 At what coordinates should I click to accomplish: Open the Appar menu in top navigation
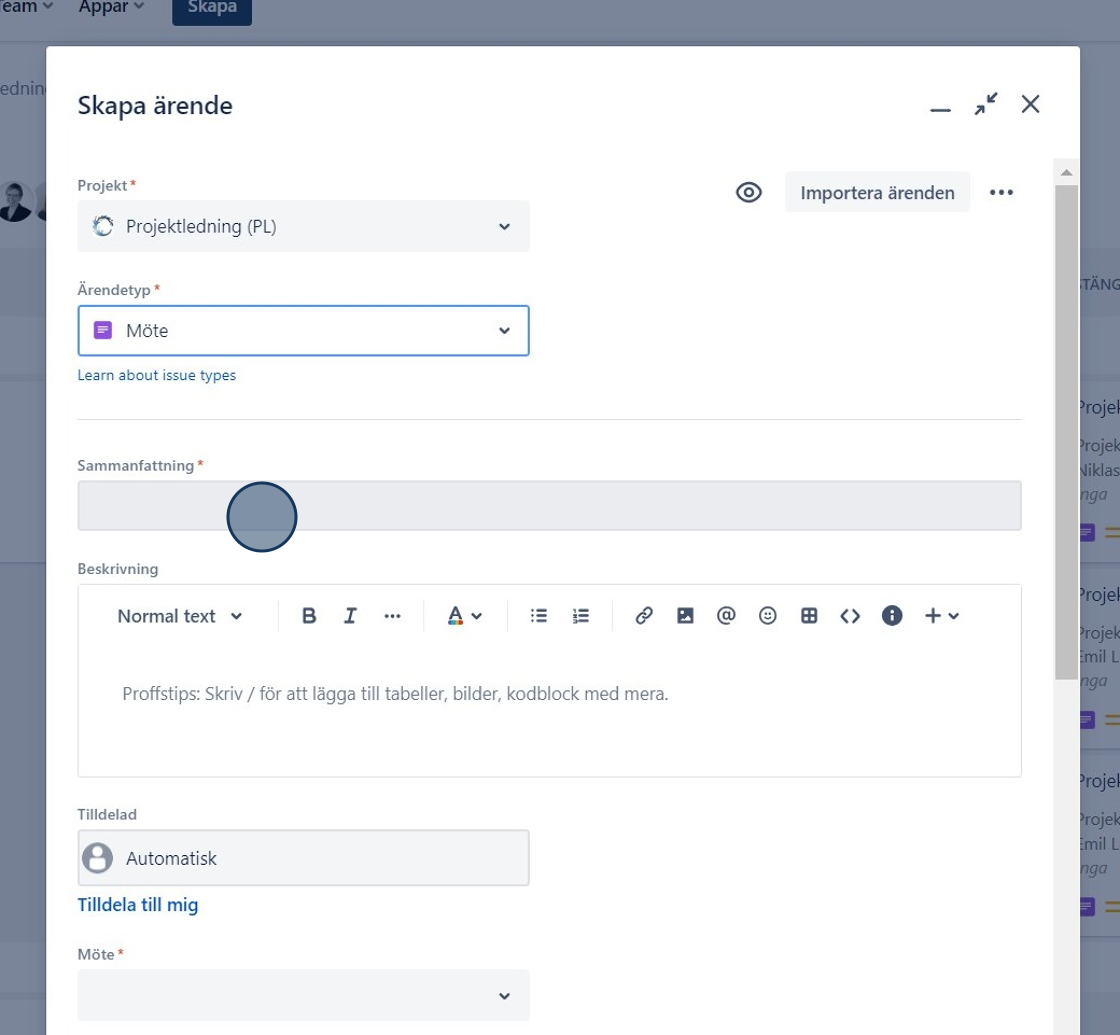111,7
